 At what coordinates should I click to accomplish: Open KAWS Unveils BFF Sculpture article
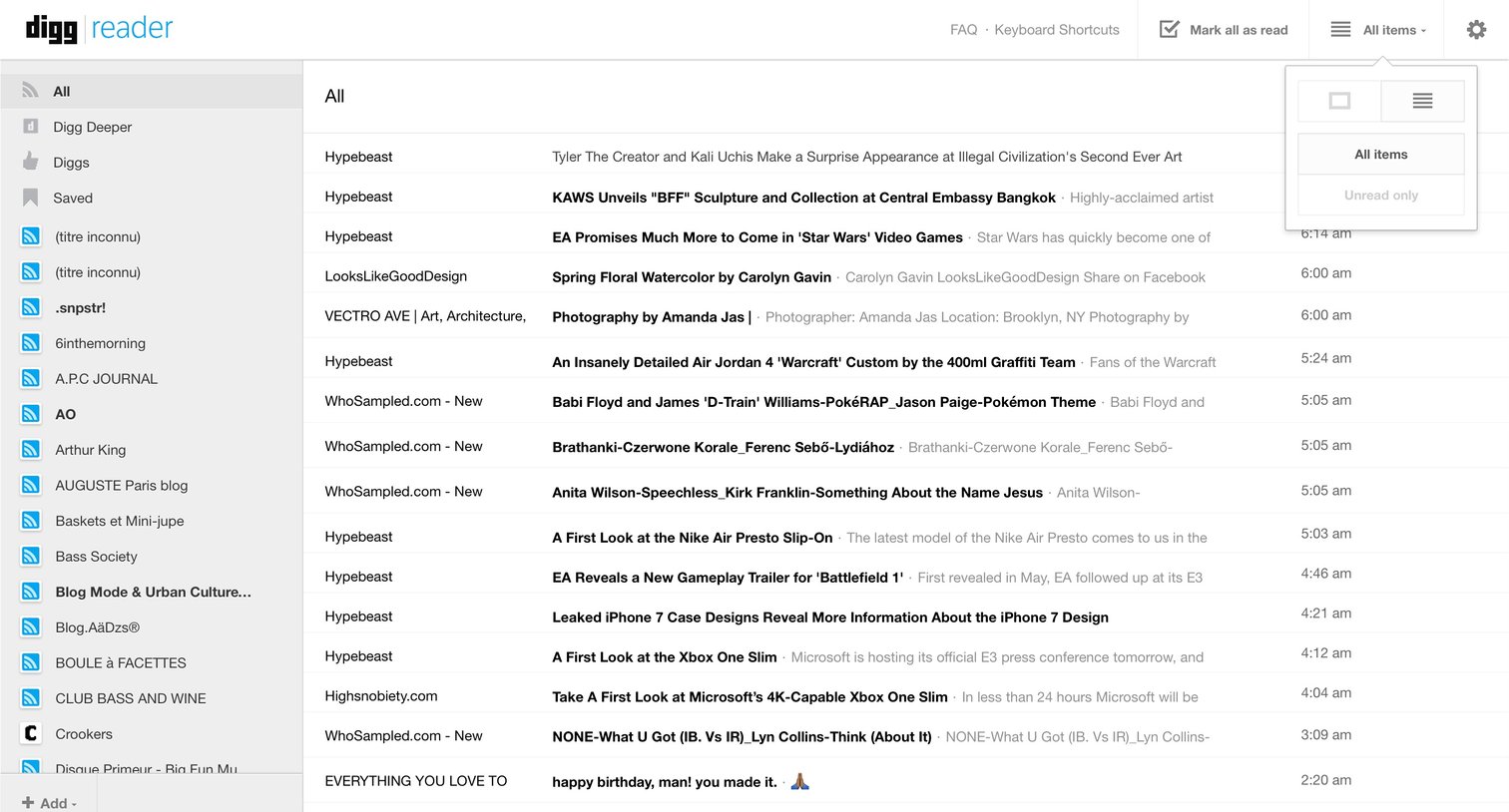coord(803,198)
